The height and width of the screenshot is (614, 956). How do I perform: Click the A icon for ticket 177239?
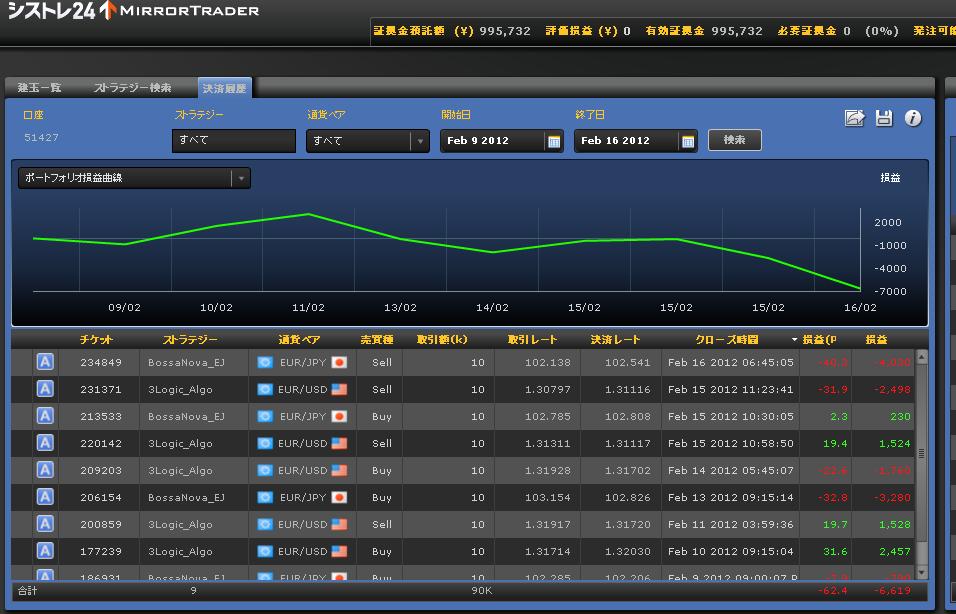click(x=44, y=551)
